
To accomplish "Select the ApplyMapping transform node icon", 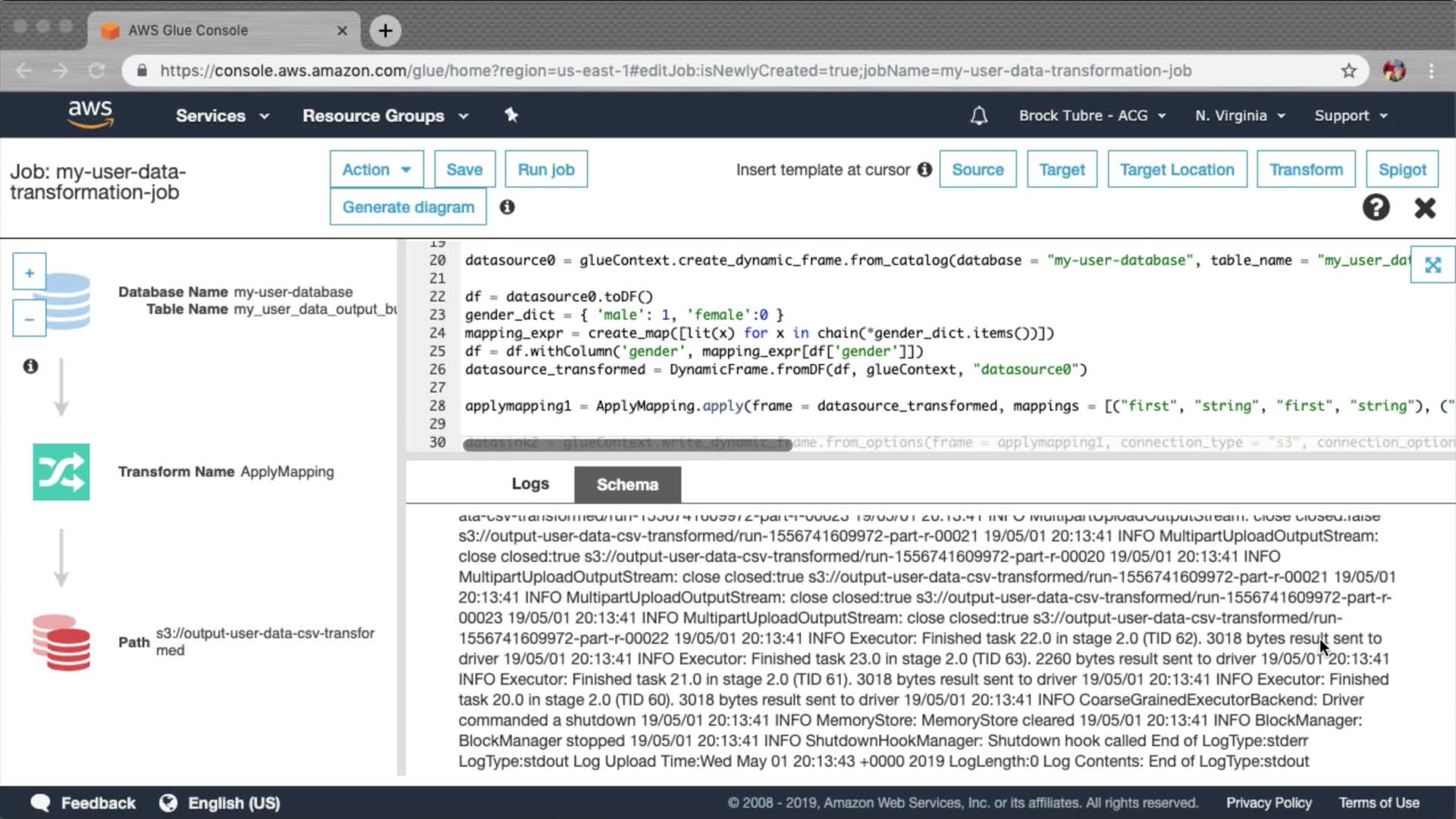I will coord(61,472).
